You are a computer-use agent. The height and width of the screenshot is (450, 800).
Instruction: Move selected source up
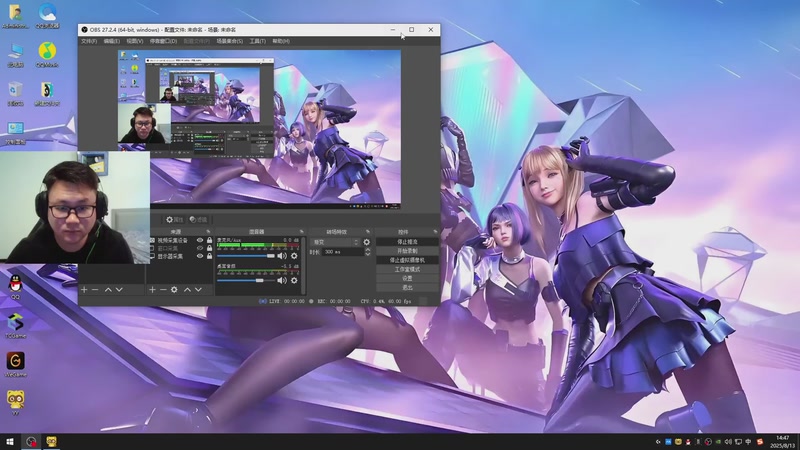click(x=187, y=289)
